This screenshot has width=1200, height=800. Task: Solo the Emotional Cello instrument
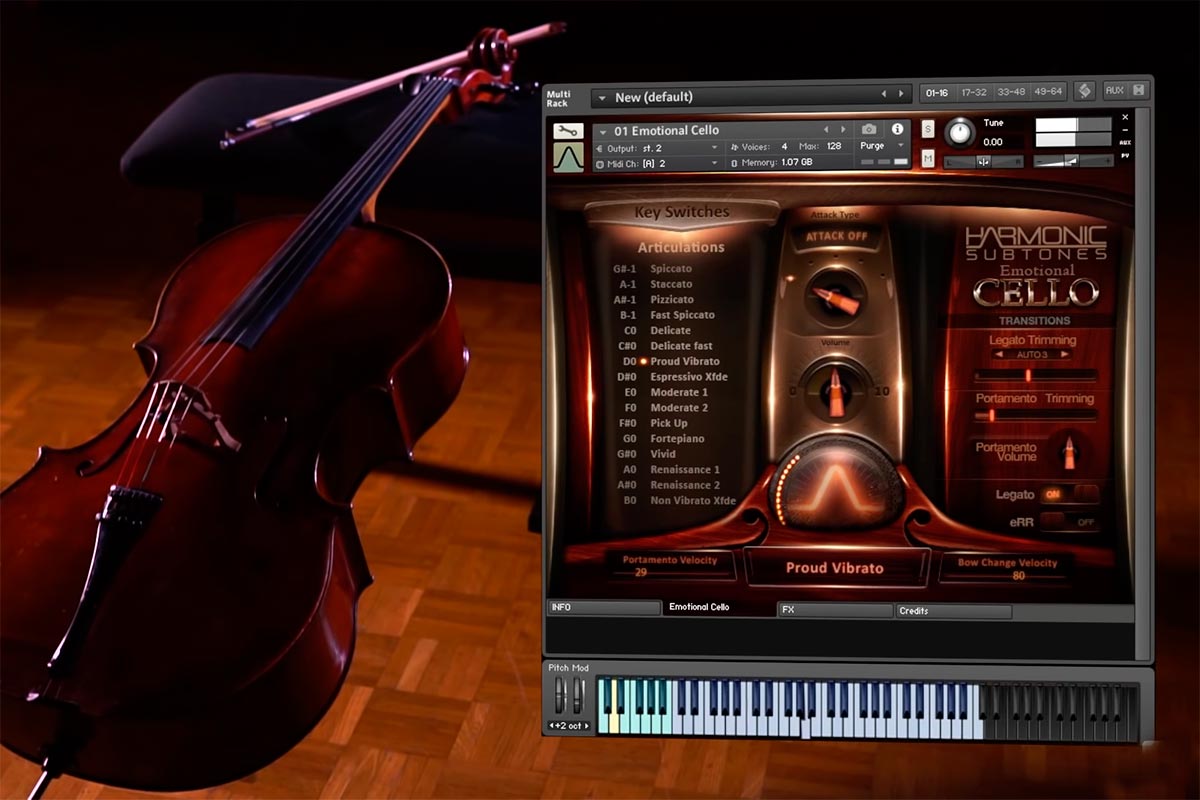tap(928, 129)
